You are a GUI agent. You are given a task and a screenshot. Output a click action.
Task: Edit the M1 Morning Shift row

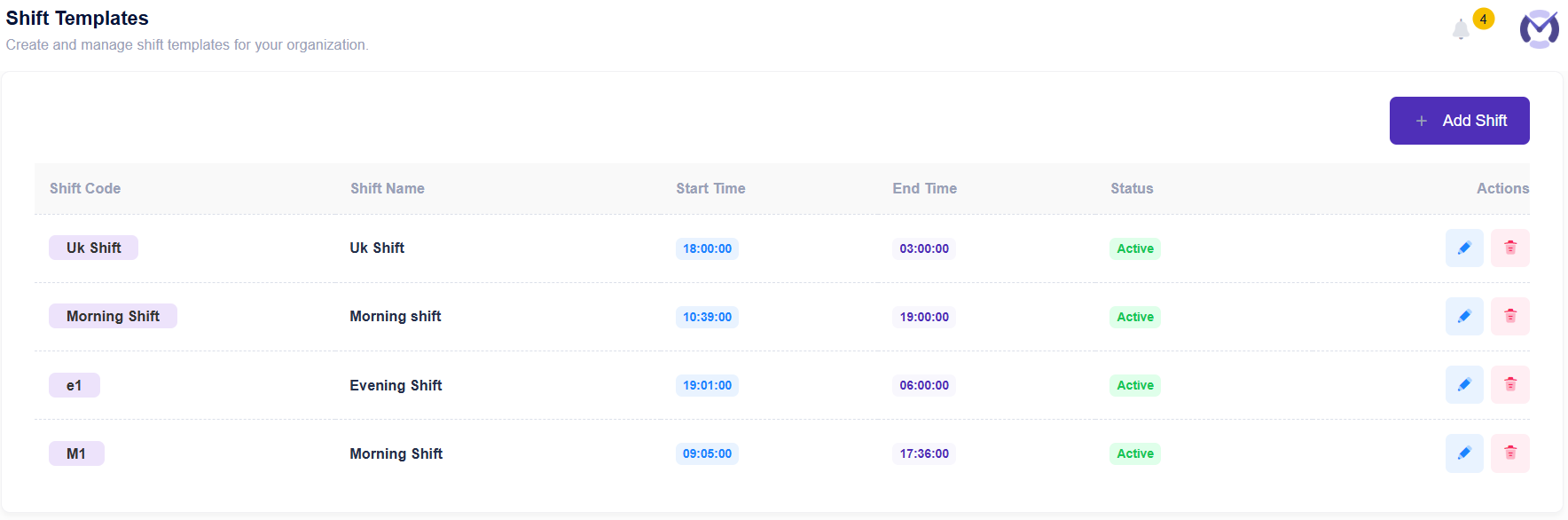(1464, 453)
